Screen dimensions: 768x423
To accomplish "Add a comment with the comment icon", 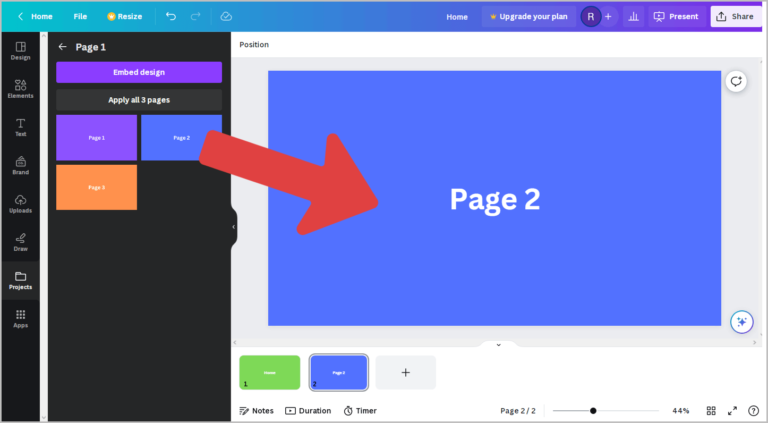I will click(x=736, y=81).
